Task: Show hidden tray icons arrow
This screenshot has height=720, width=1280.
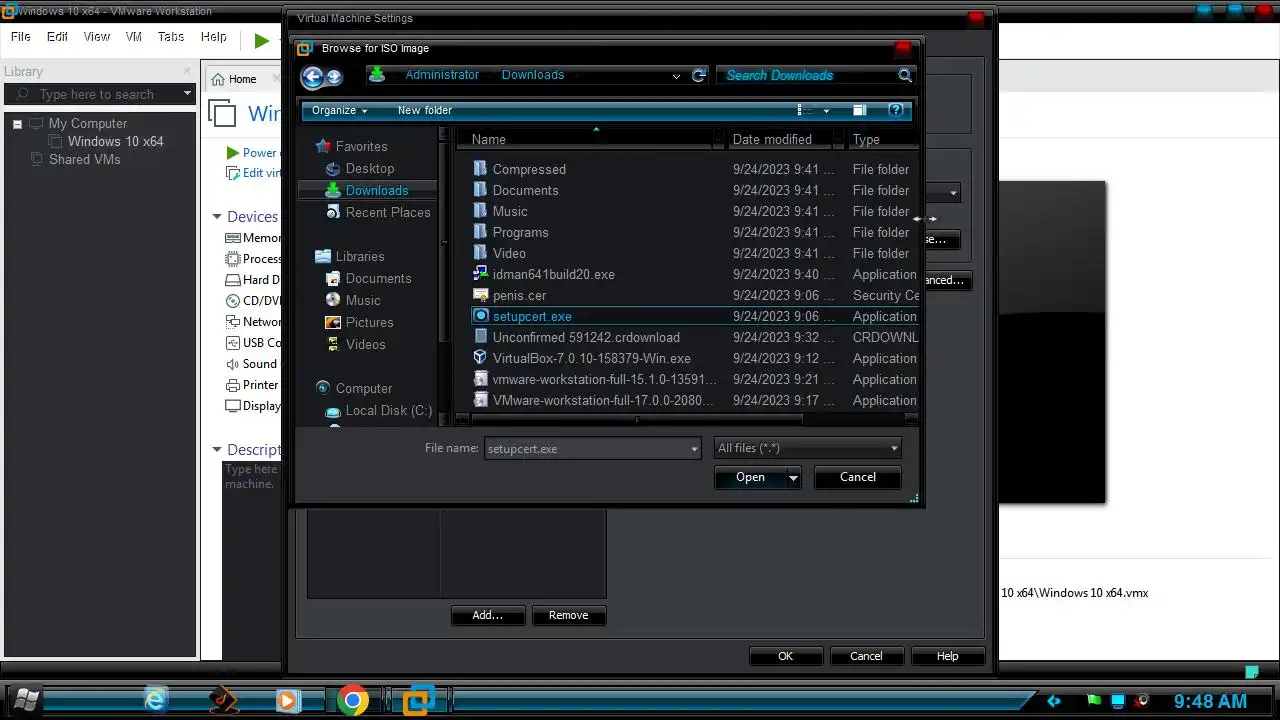Action: click(1052, 701)
